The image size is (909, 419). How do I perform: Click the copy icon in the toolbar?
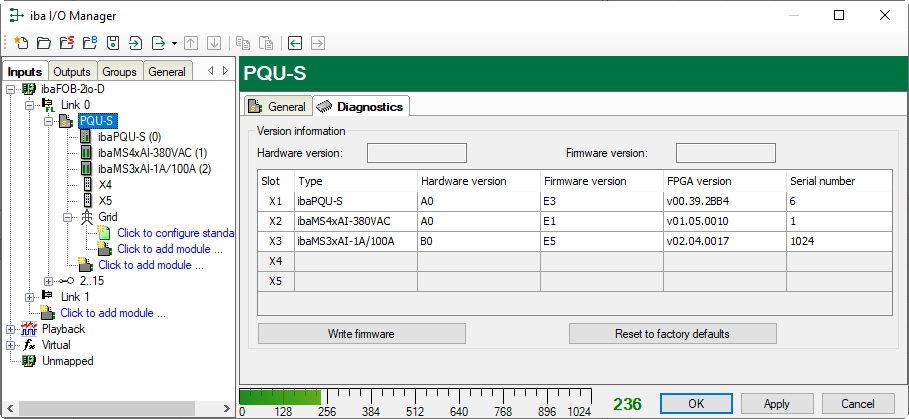click(x=243, y=43)
